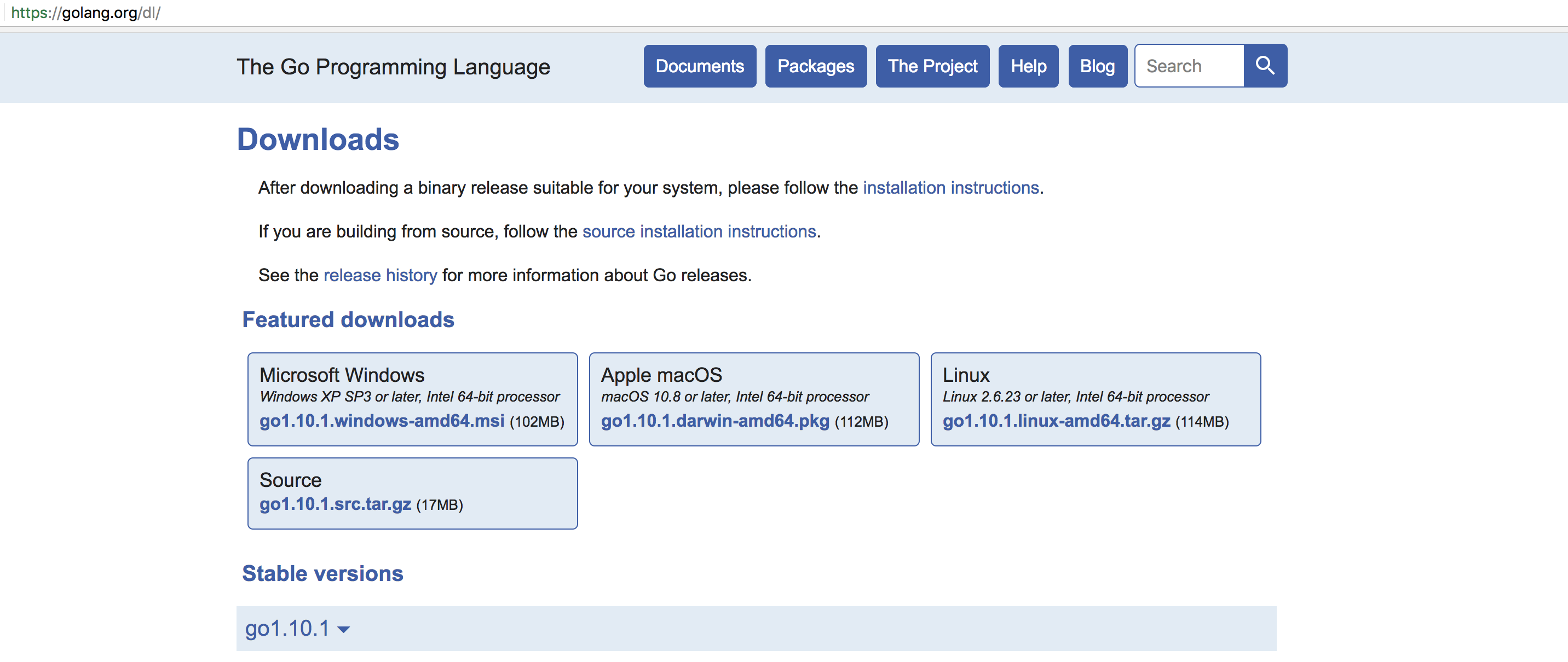Open the Help menu item
Screen dimensions: 1568x662
pos(1028,66)
